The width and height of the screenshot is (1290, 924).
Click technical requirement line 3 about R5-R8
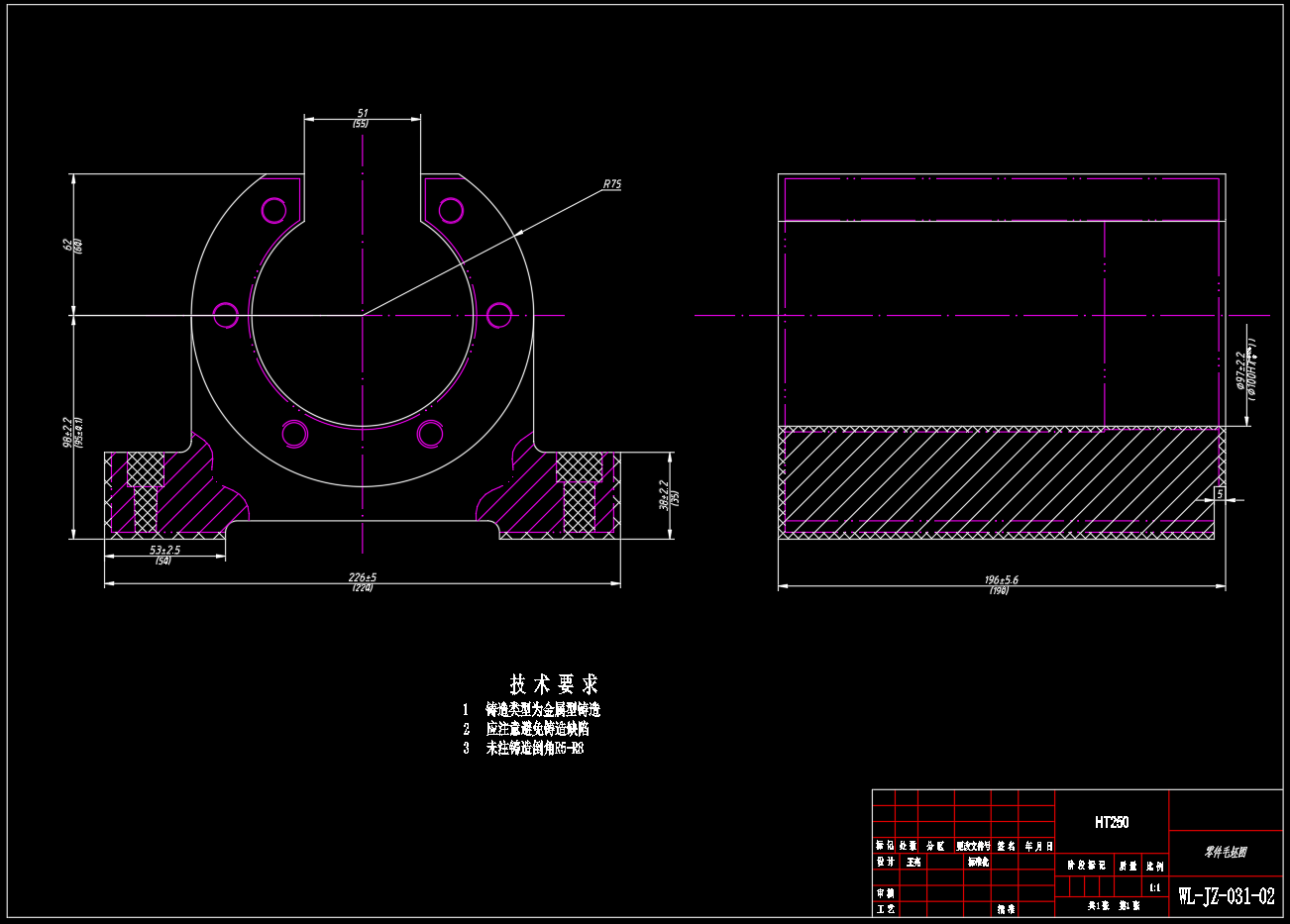[534, 749]
